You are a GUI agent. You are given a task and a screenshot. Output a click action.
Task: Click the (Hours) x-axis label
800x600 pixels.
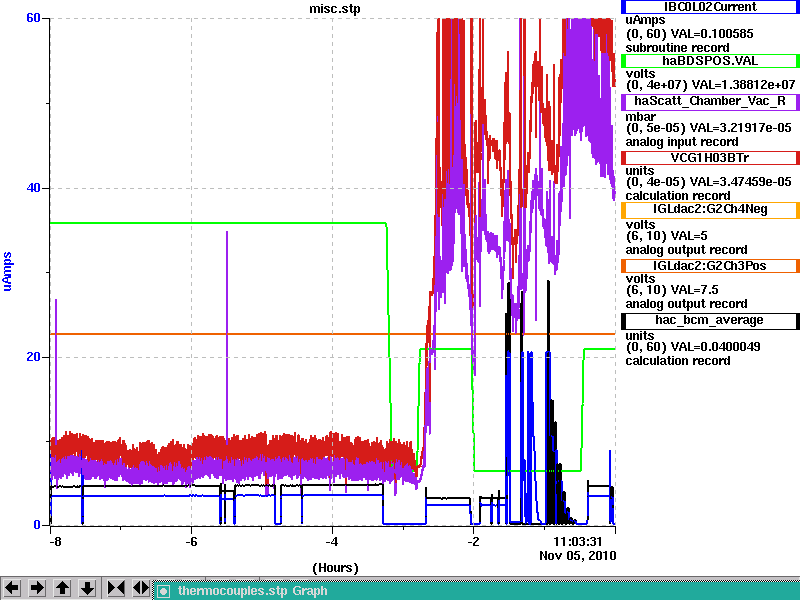[335, 568]
